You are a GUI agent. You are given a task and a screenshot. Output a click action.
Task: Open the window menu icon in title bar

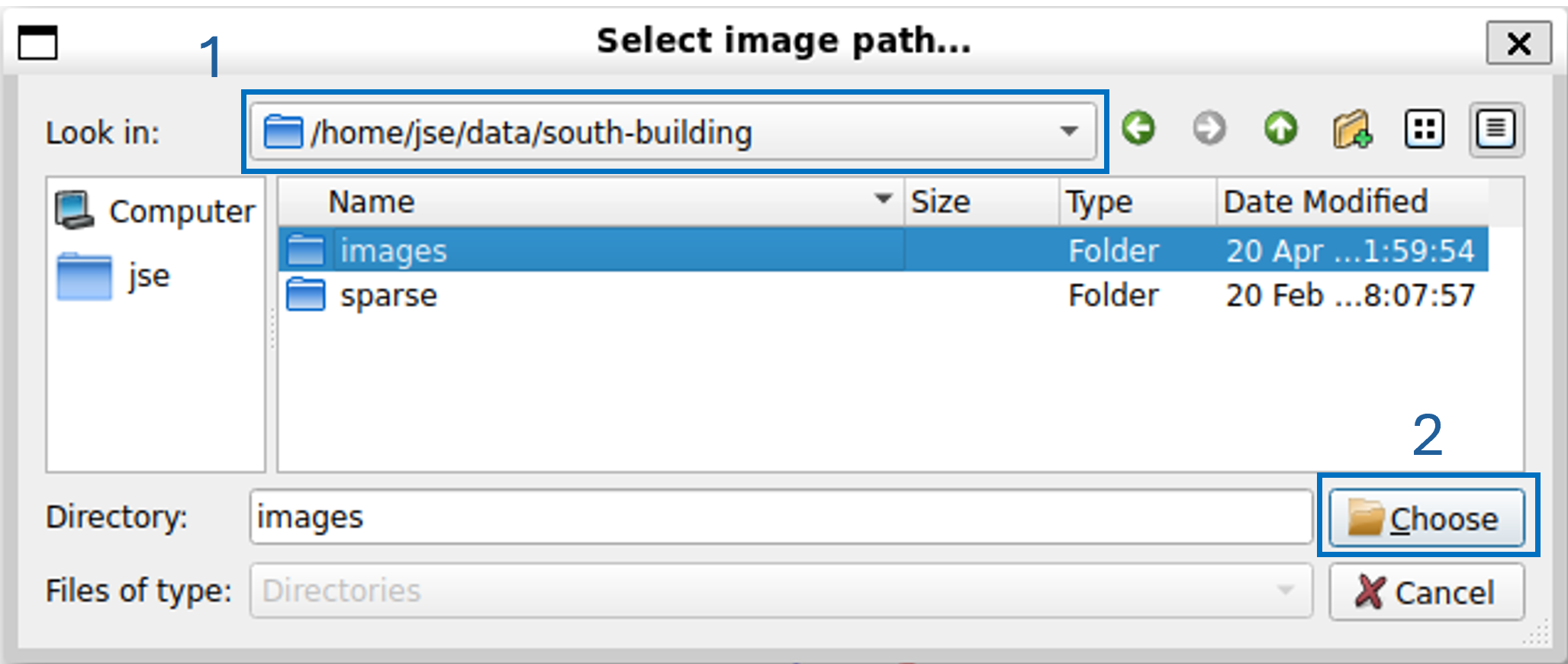click(37, 42)
